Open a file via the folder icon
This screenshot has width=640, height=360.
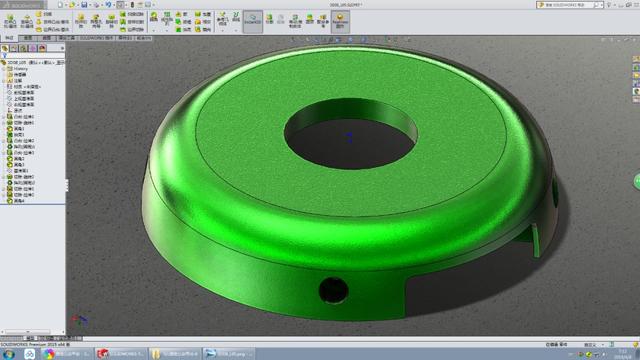point(72,4)
